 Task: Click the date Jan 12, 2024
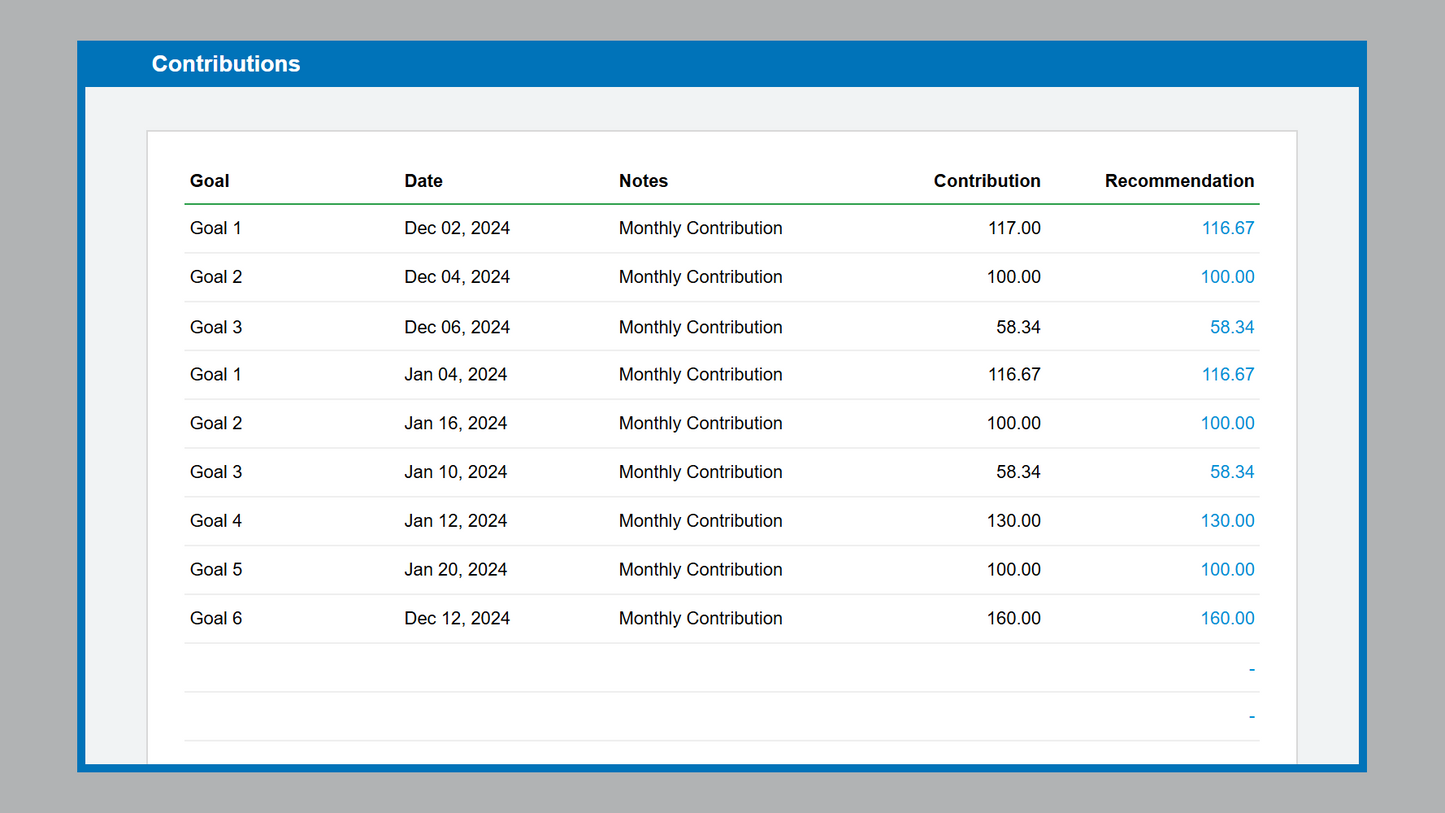[456, 521]
